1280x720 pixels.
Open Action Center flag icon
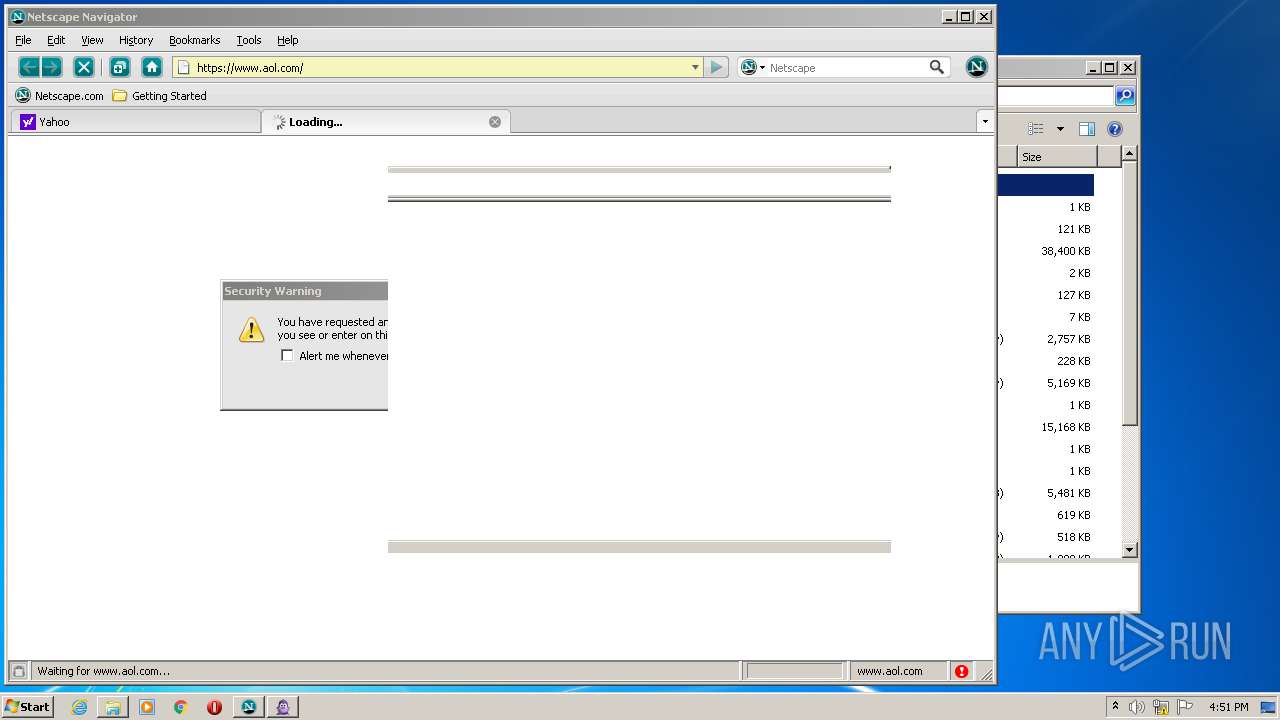pyautogui.click(x=1185, y=707)
